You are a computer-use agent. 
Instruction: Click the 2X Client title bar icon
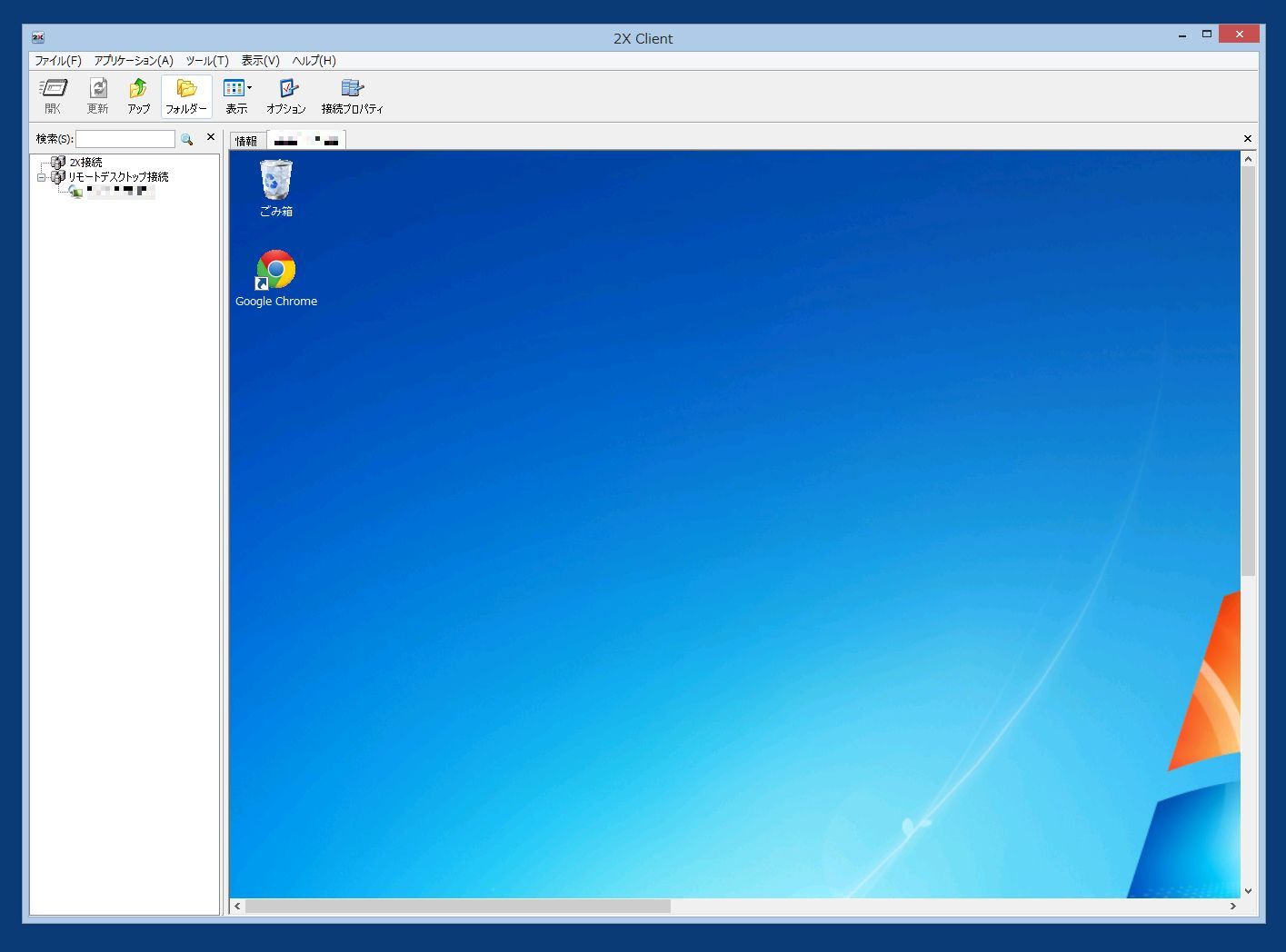(x=38, y=37)
